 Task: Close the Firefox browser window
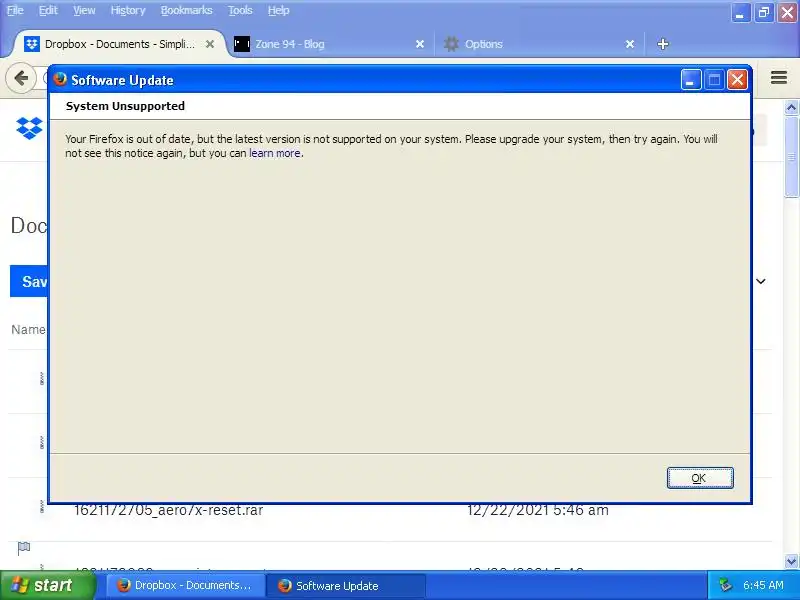[x=787, y=12]
